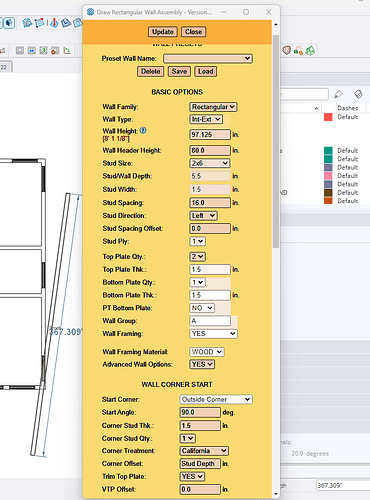The image size is (370, 500).
Task: Click the pencil tag icon in tags panel
Action: click(x=338, y=94)
